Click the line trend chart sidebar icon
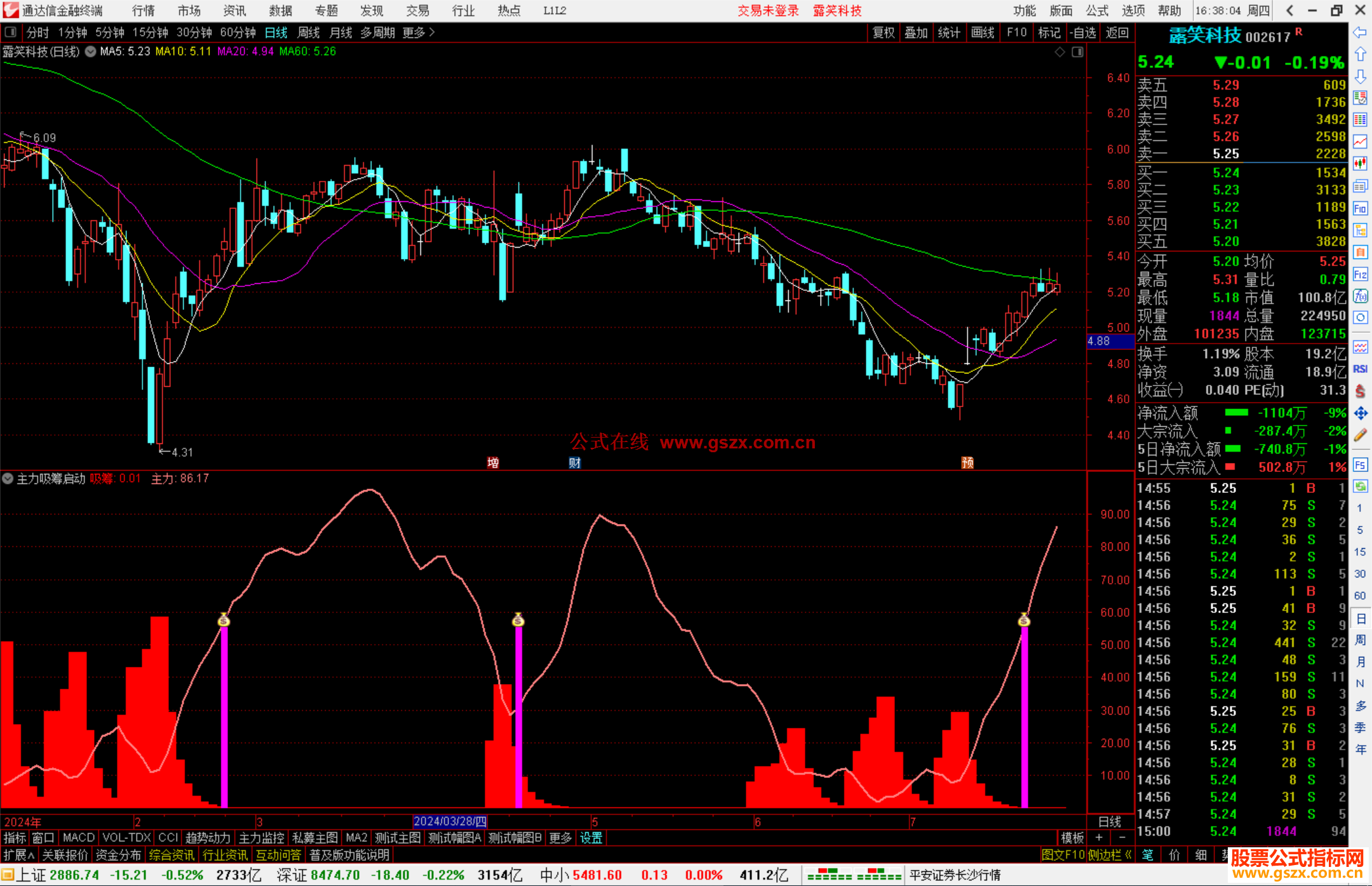 coord(1360,142)
